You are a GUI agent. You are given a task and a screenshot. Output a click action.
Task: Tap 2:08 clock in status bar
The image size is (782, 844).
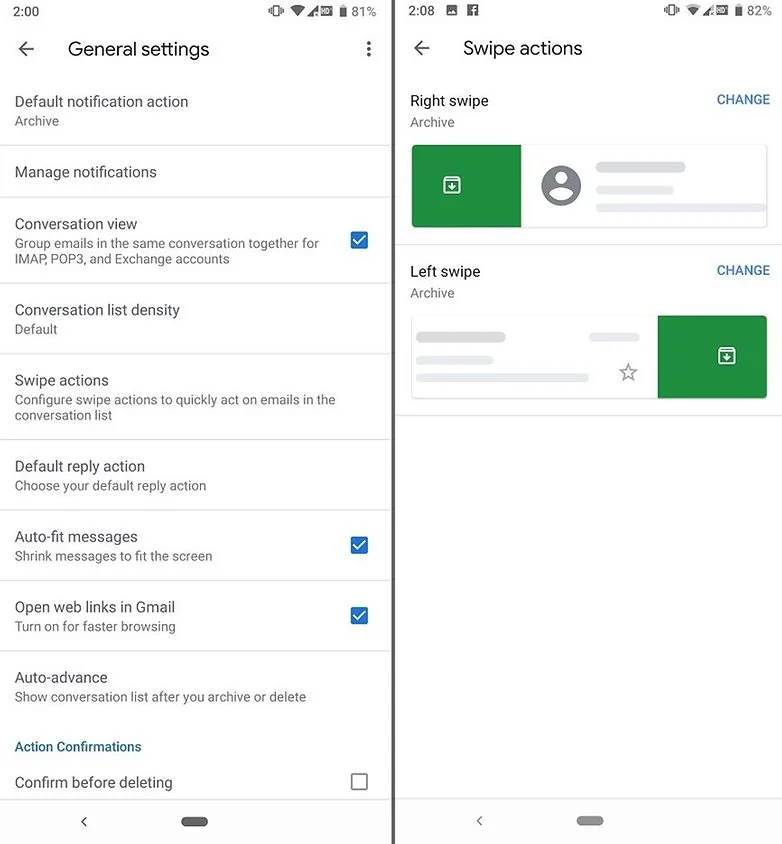[x=421, y=11]
